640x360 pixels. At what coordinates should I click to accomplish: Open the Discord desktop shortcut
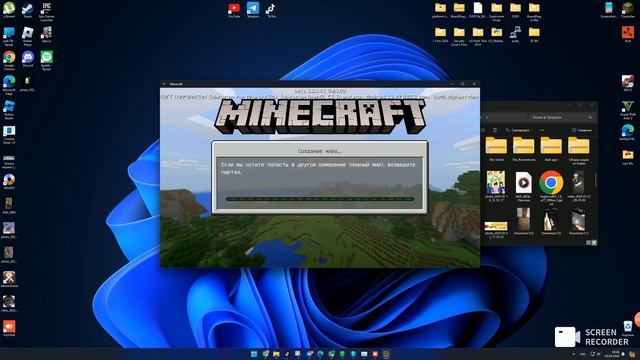(28, 59)
